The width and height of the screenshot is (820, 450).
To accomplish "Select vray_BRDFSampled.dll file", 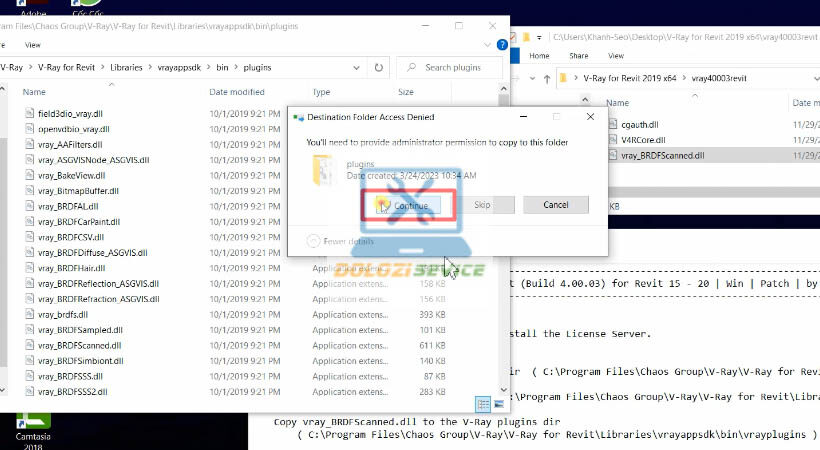I will coord(80,330).
